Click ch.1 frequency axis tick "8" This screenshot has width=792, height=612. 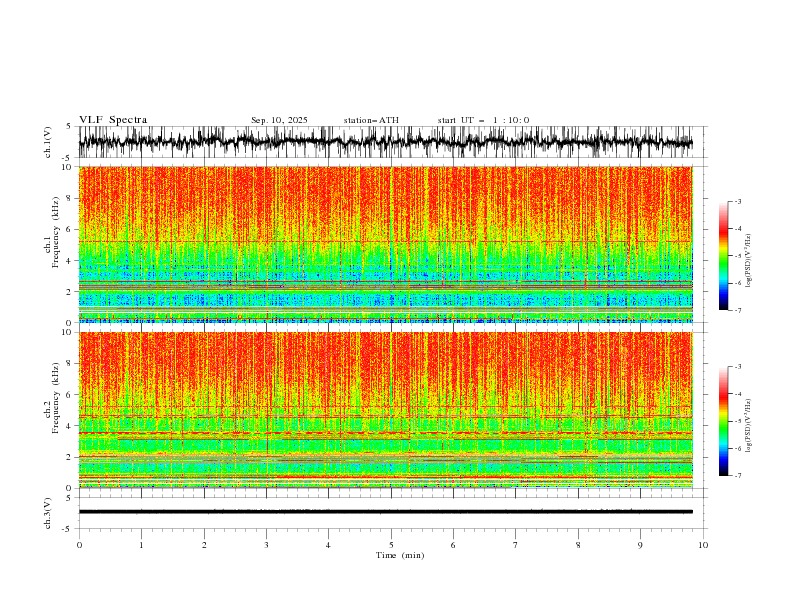[69, 198]
